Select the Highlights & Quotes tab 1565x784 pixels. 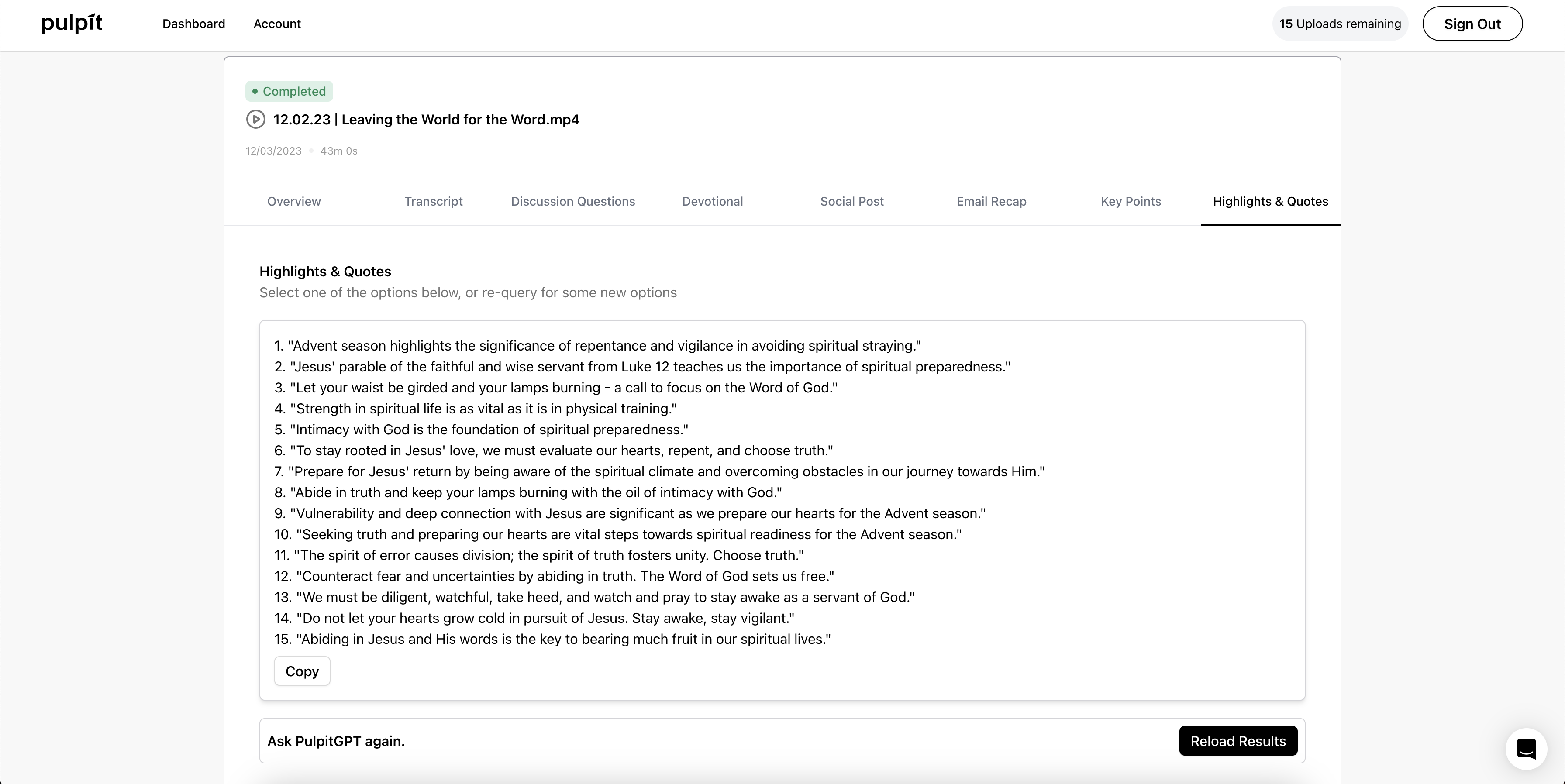click(1270, 201)
